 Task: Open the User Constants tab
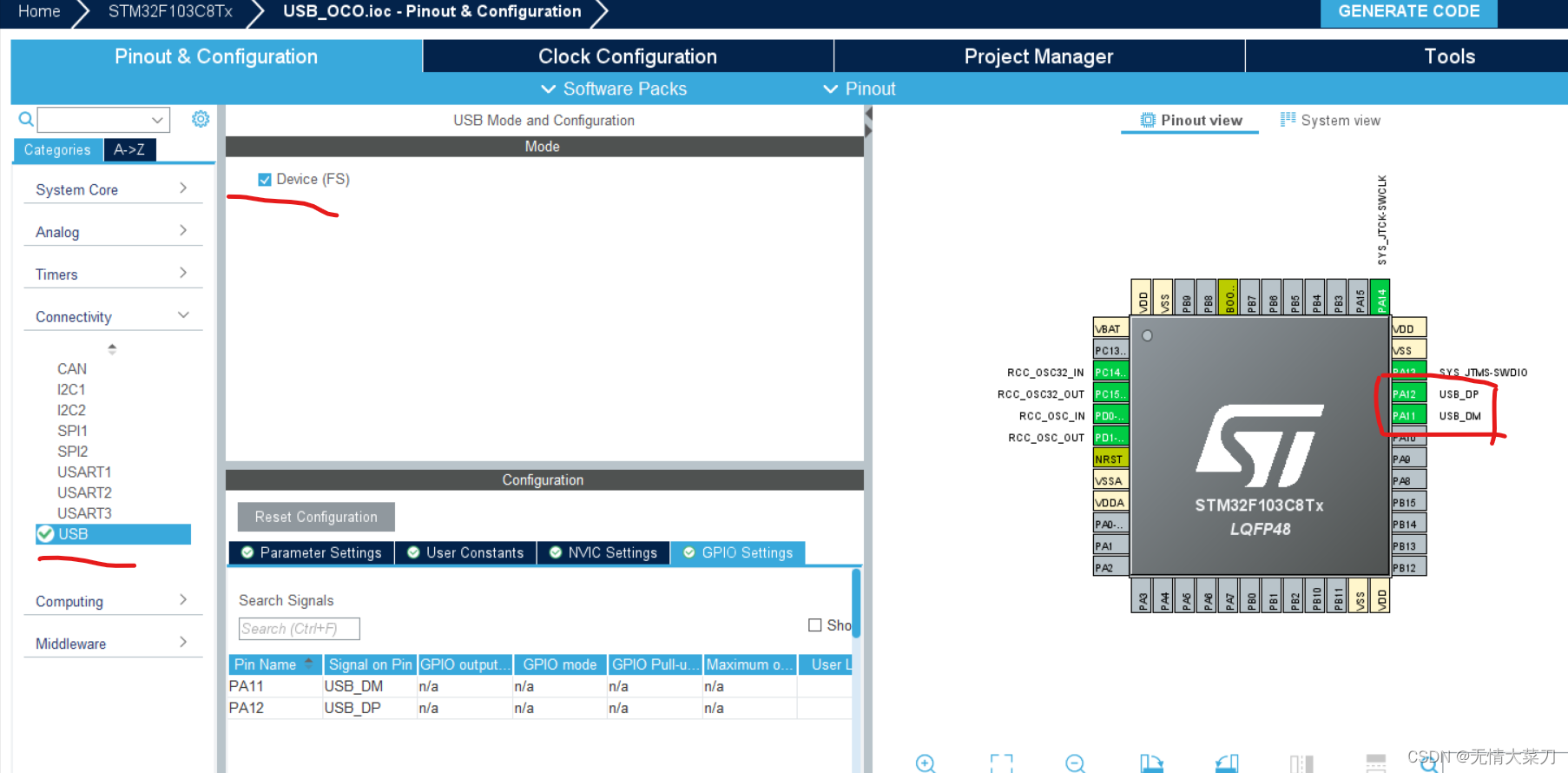point(465,552)
